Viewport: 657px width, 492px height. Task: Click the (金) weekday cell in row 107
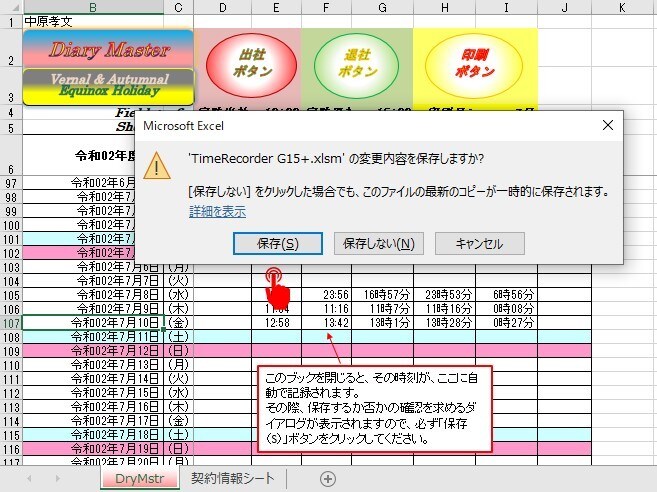[x=178, y=323]
